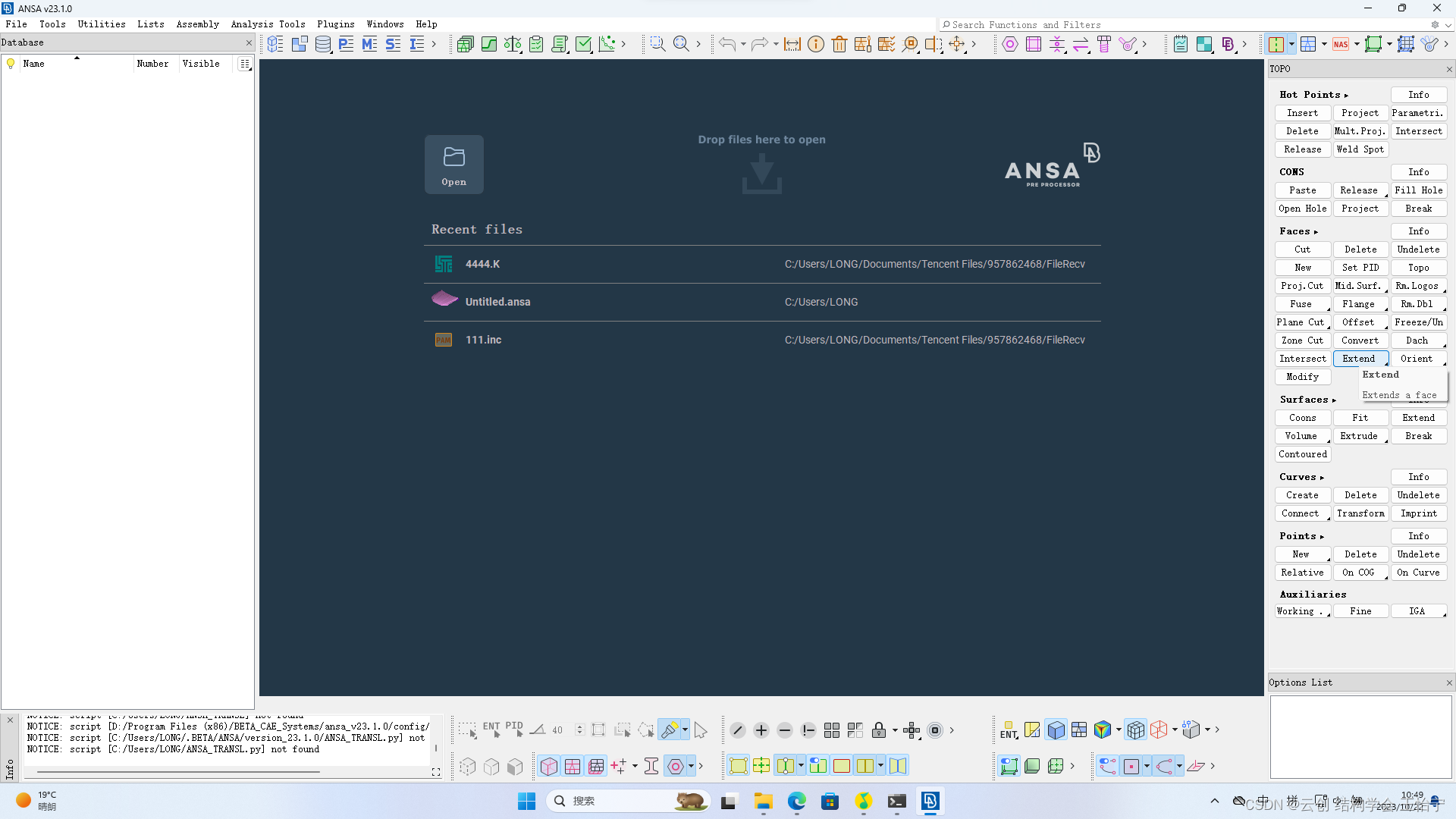Adjust the angle value stepper showing 40

(580, 730)
